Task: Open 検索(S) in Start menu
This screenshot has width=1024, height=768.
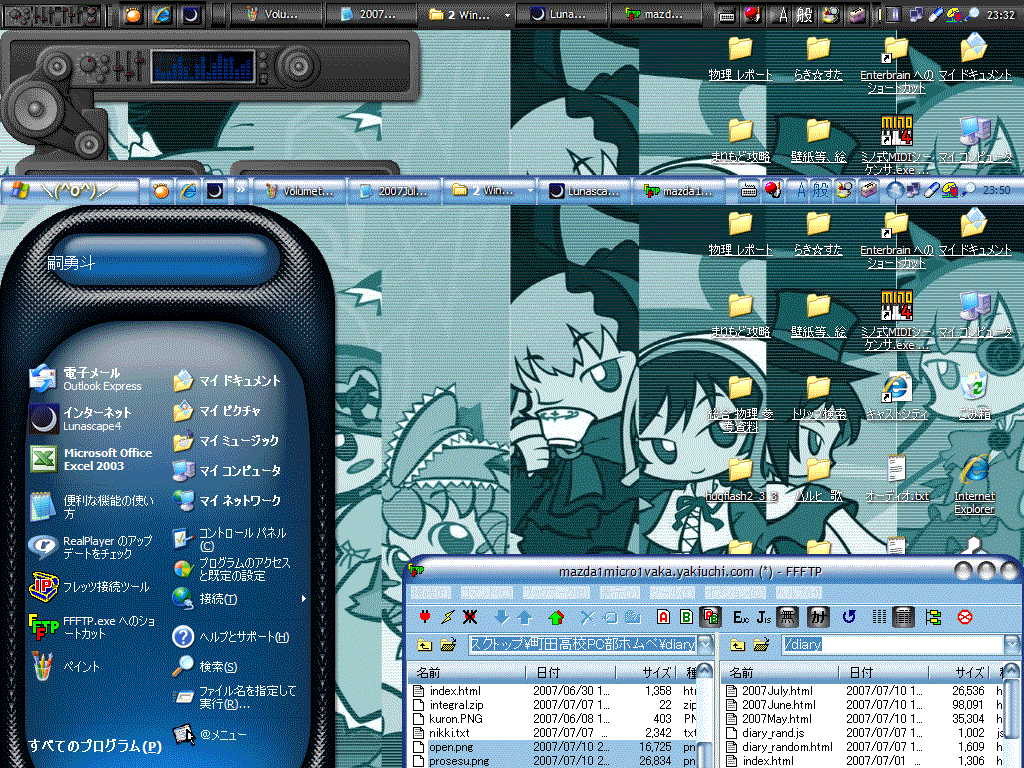Action: tap(206, 666)
